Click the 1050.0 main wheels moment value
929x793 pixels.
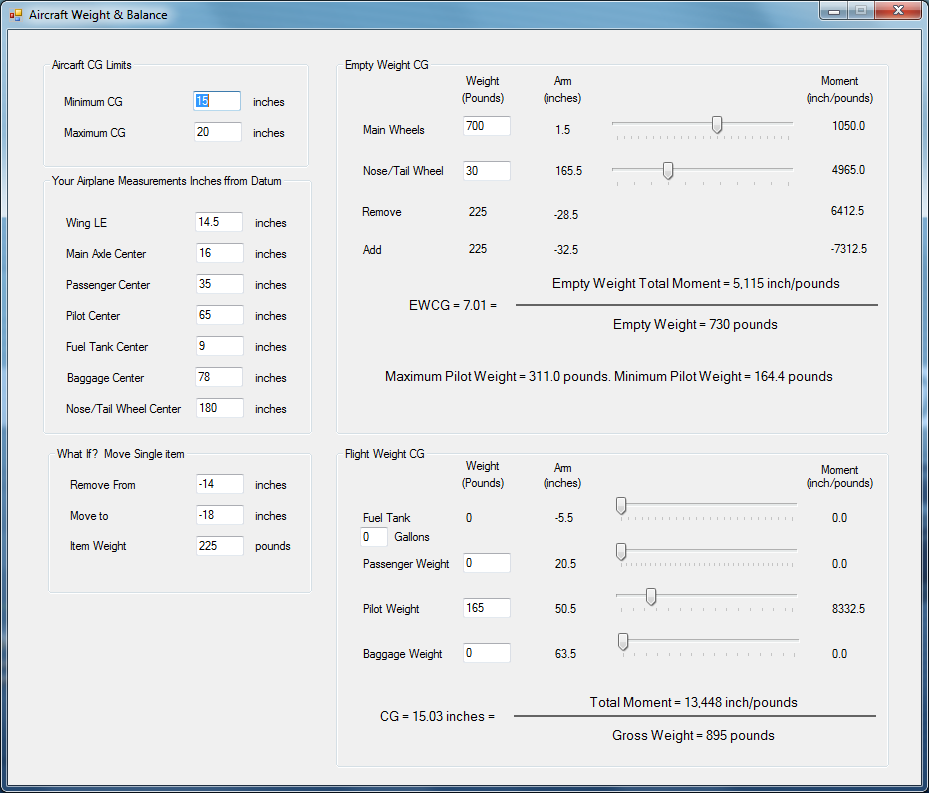pos(848,126)
